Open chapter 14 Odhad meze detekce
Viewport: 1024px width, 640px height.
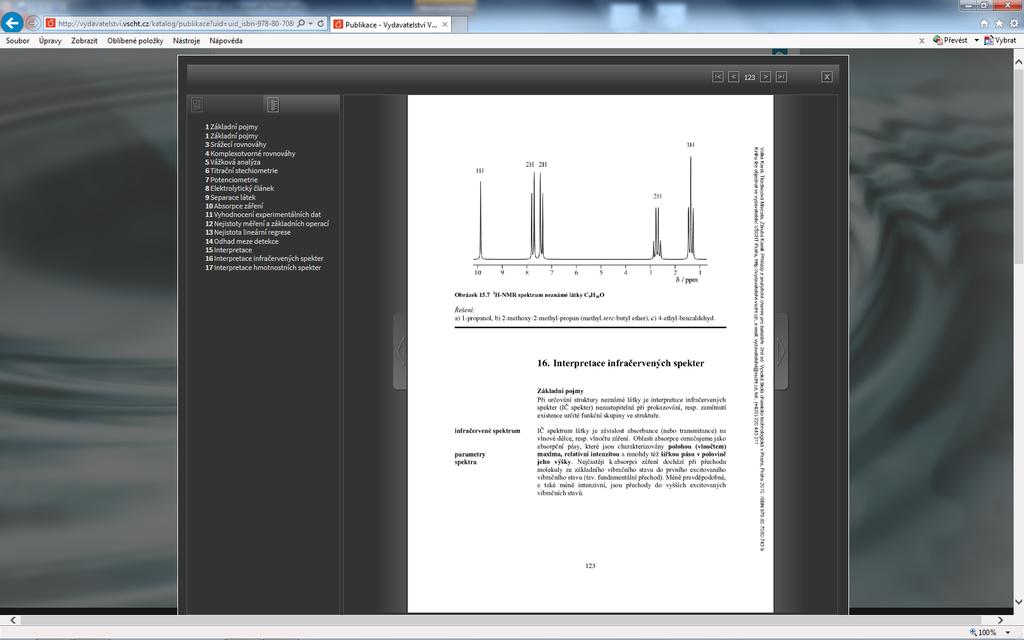242,241
